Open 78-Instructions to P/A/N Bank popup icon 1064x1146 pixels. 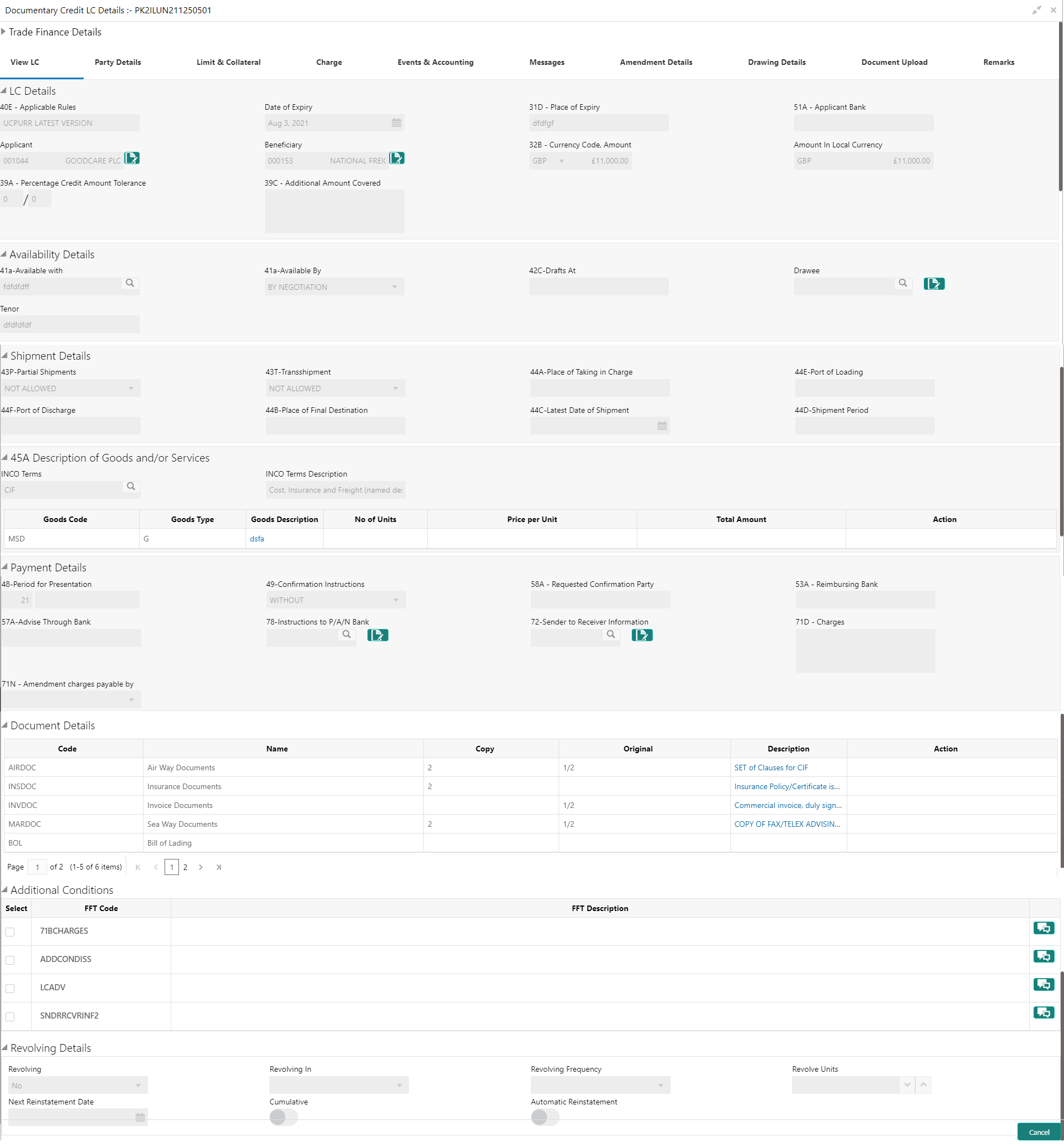pos(378,635)
